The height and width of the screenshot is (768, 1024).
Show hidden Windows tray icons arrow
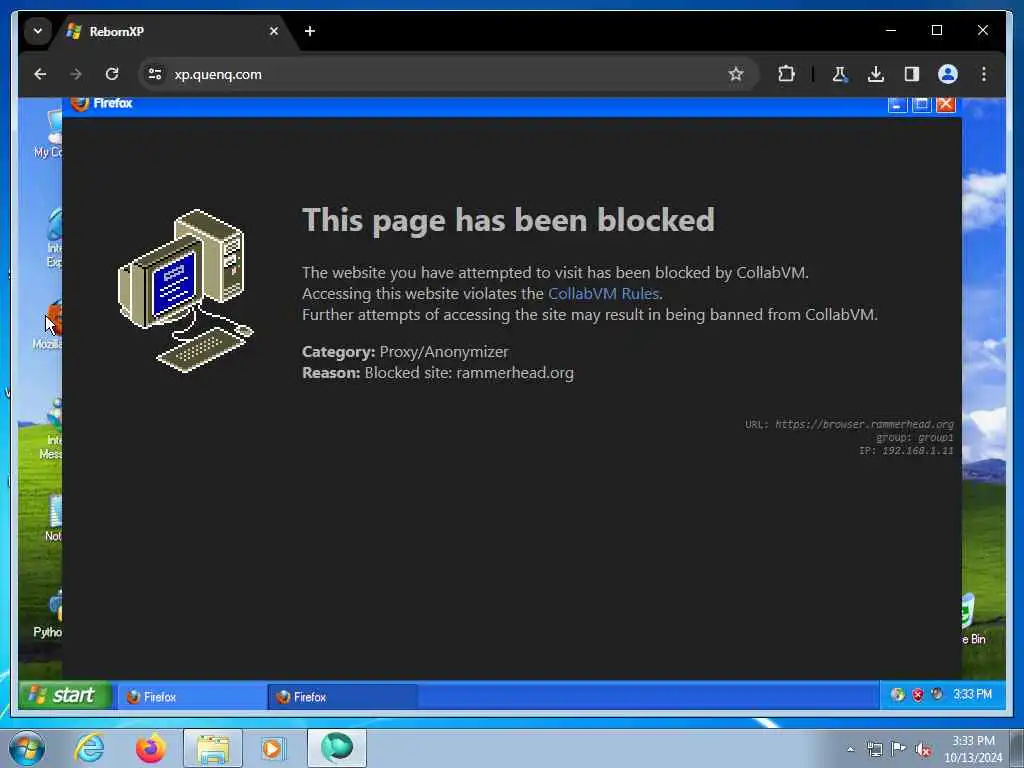(x=850, y=750)
